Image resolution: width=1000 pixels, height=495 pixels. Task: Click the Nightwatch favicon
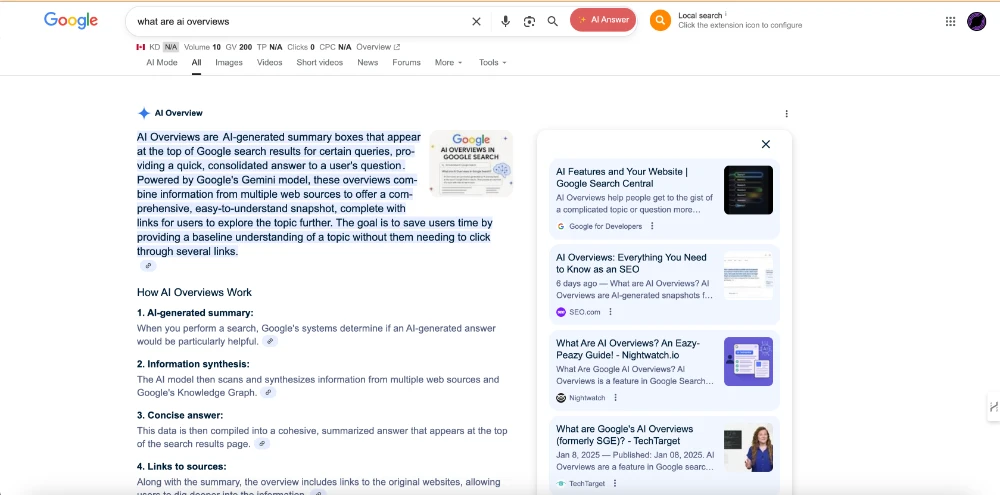561,397
